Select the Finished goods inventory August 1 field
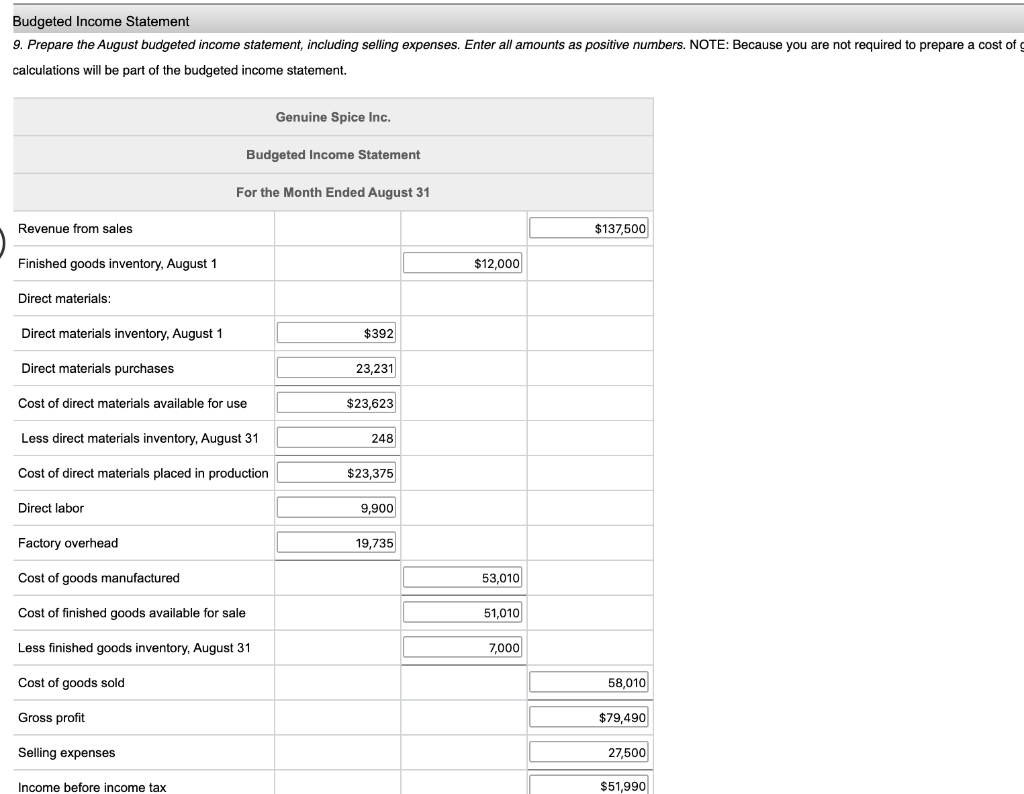1024x794 pixels. (463, 262)
